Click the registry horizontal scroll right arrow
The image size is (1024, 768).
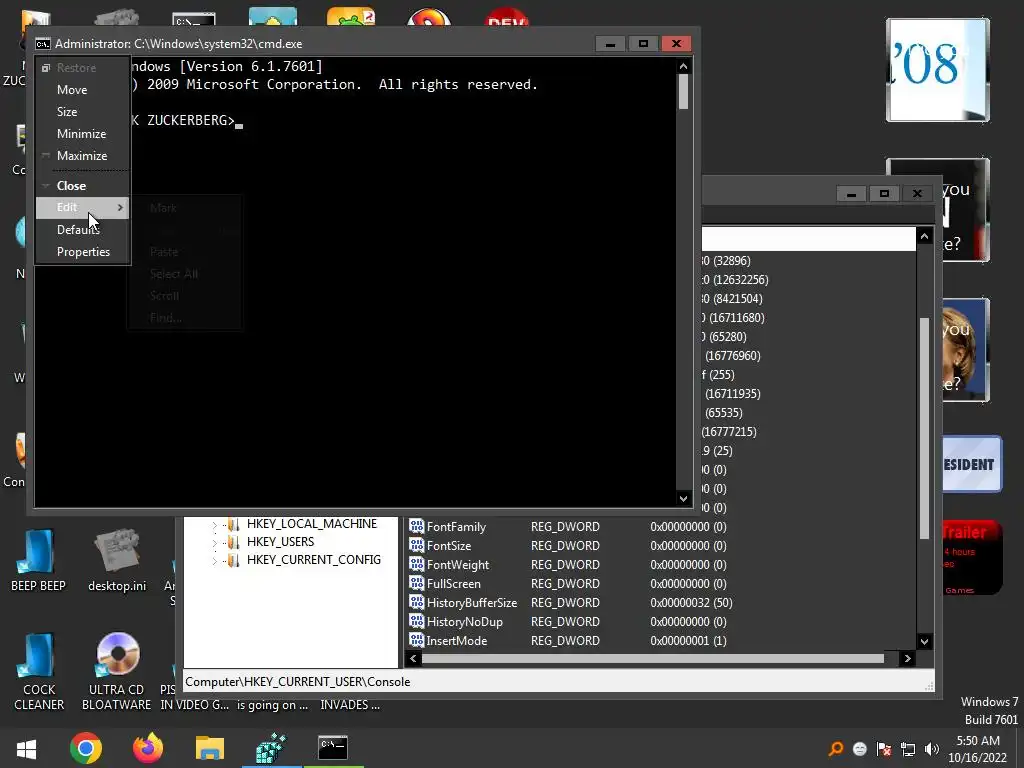pyautogui.click(x=907, y=658)
